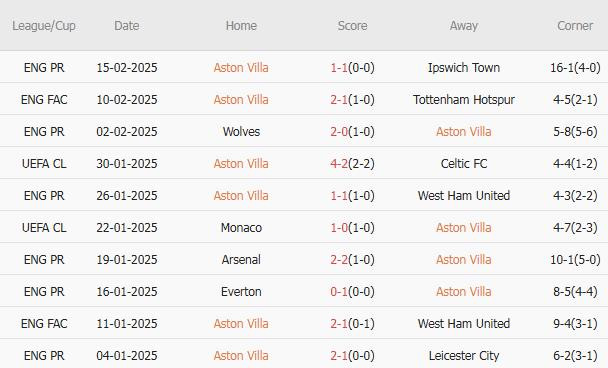Click the League/Cup column header
The width and height of the screenshot is (608, 368).
[x=44, y=26]
